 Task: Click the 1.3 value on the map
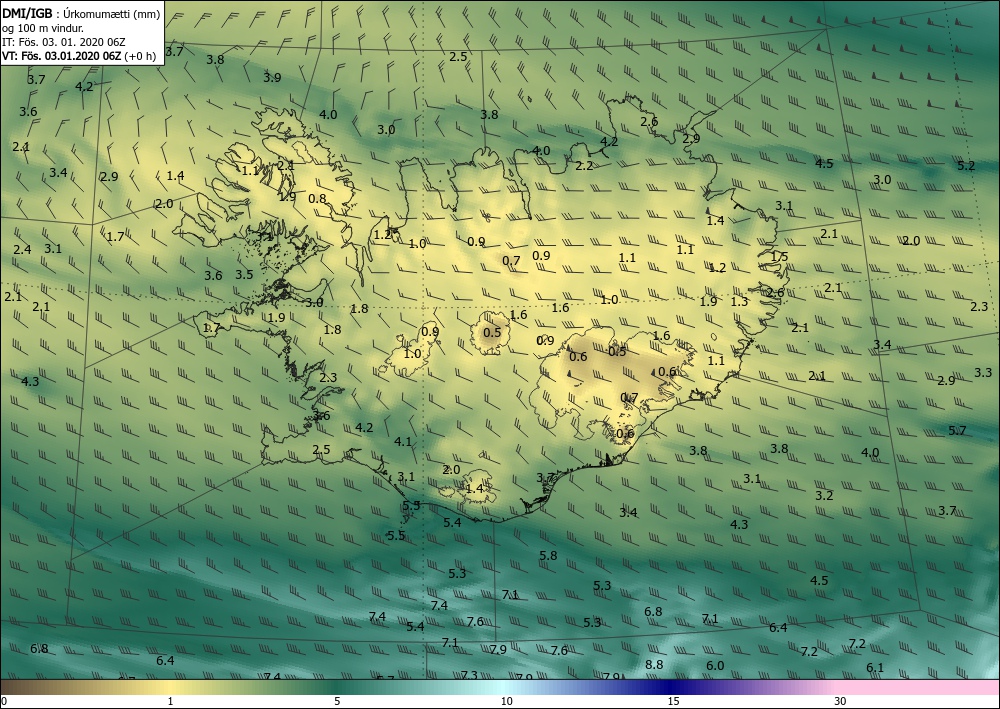pyautogui.click(x=739, y=302)
